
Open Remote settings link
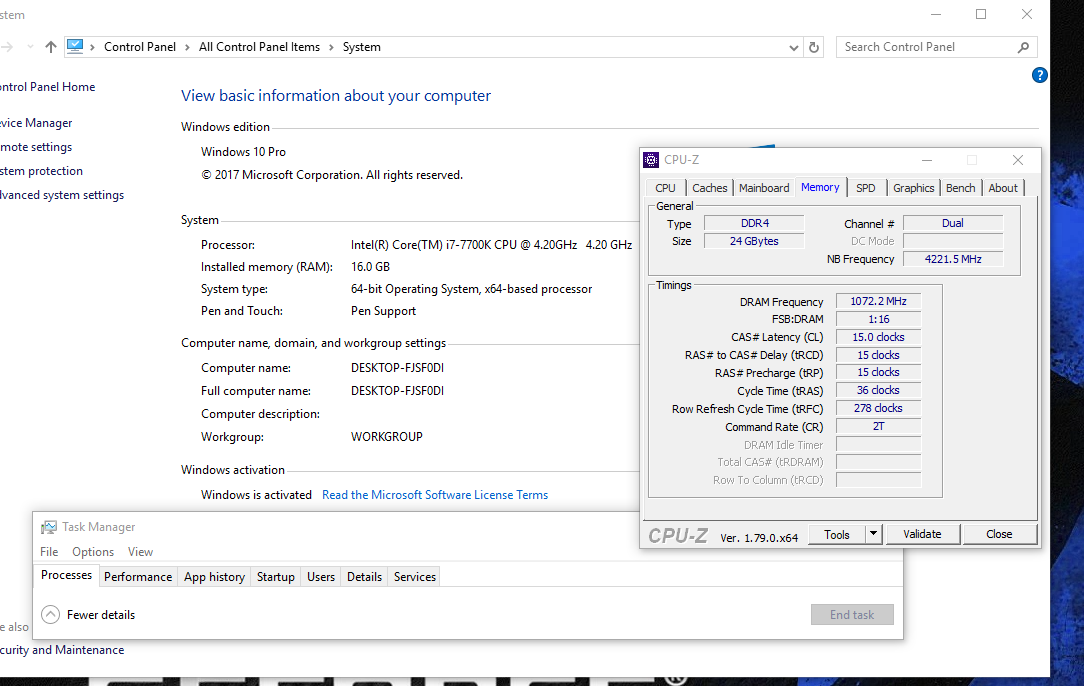point(36,147)
